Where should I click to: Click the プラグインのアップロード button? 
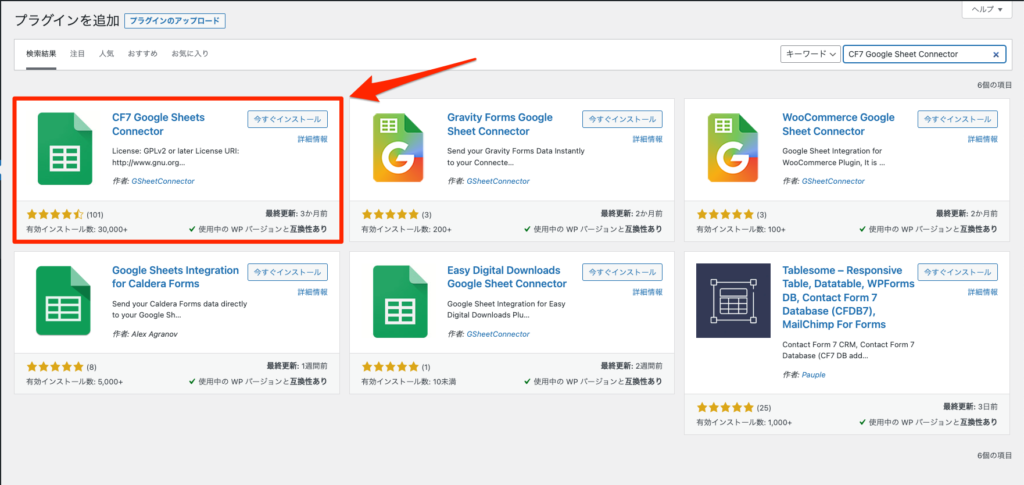175,21
